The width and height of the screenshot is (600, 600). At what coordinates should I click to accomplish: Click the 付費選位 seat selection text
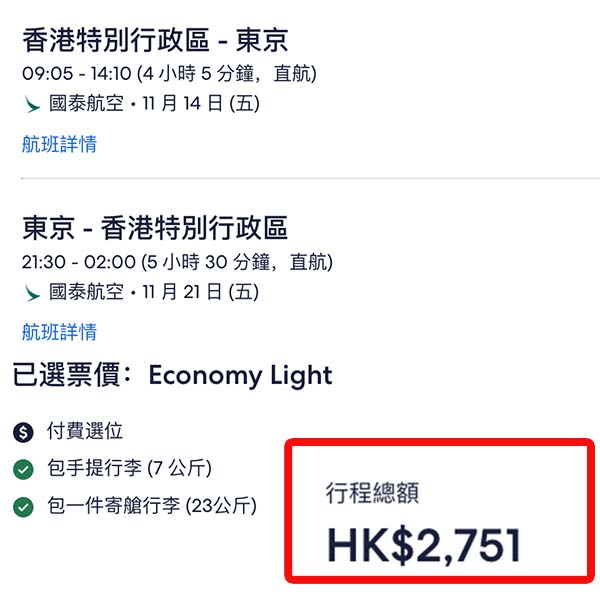coord(85,432)
